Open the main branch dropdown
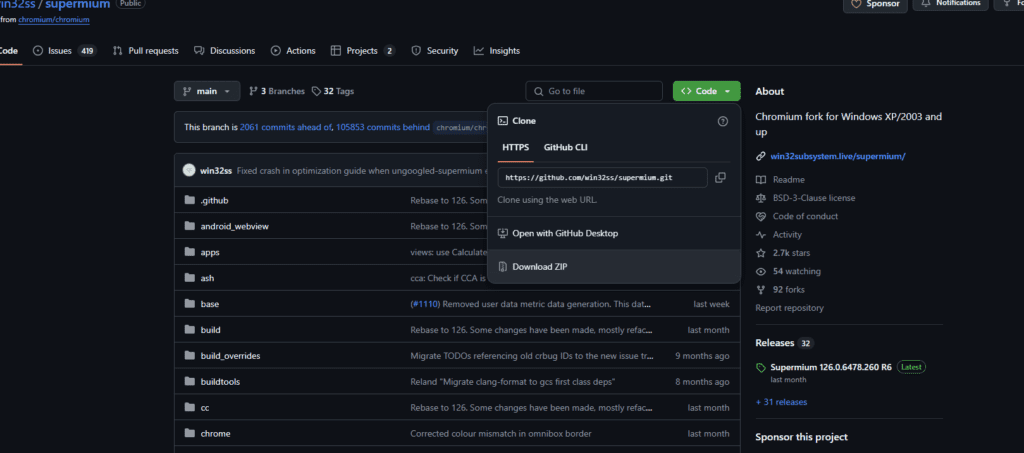Screen dimensions: 1024x453 206,91
